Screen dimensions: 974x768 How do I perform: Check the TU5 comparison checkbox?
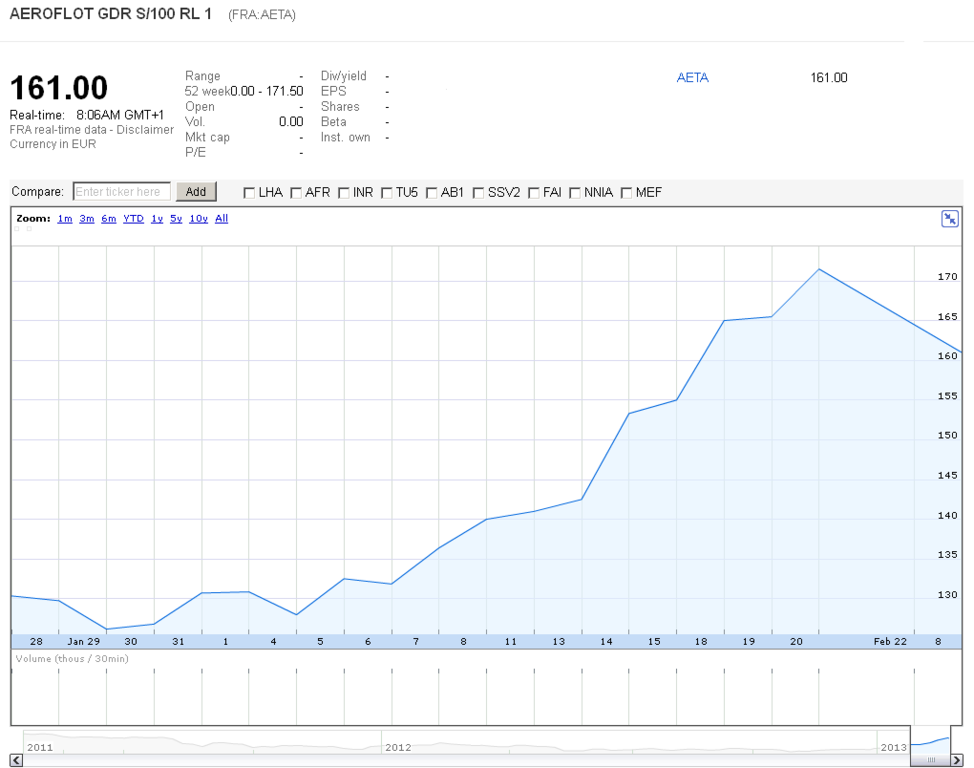coord(386,193)
